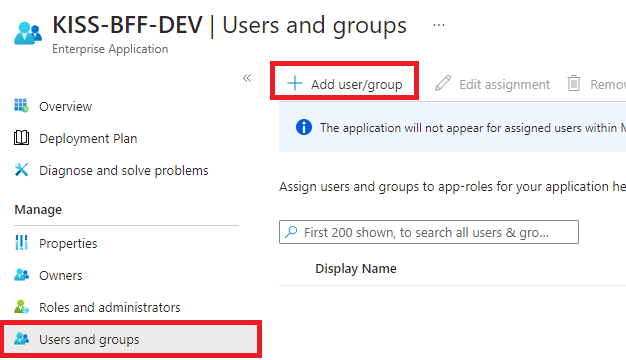Select Users and groups menu item
This screenshot has width=626, height=360.
(131, 339)
